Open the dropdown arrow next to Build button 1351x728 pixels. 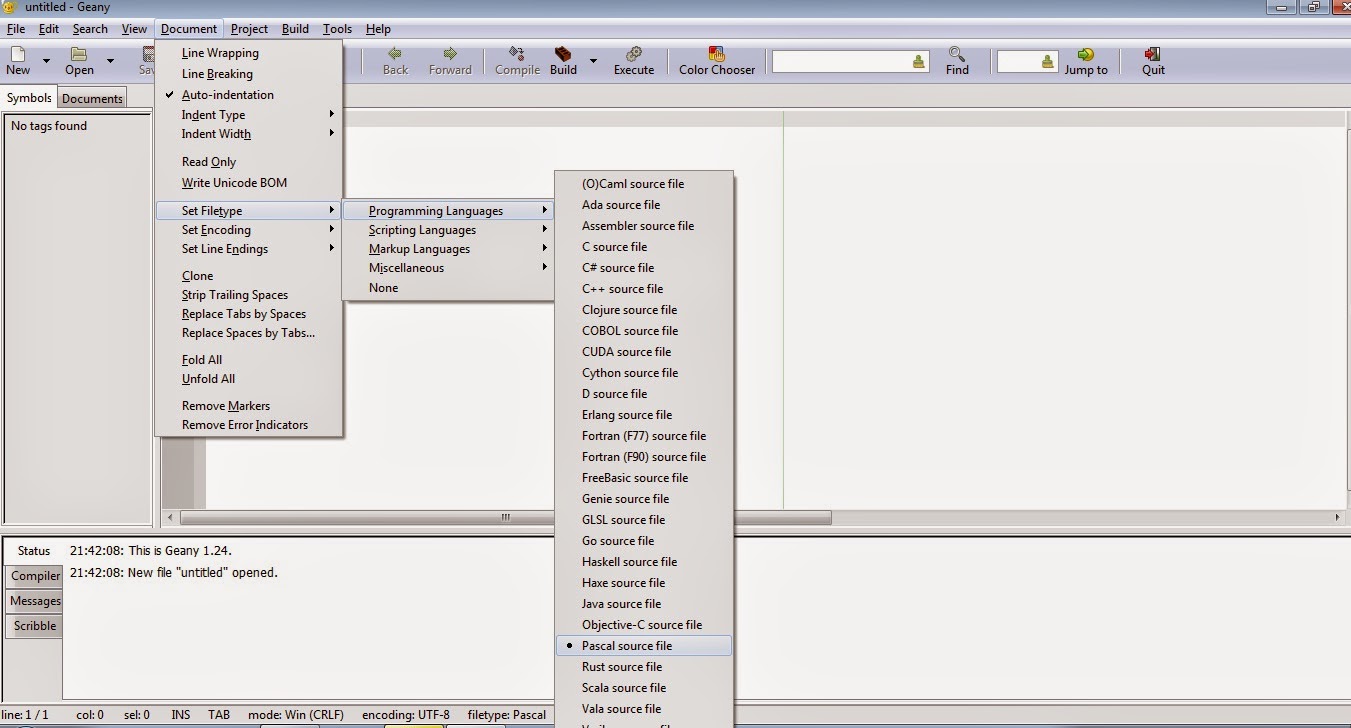pos(593,61)
